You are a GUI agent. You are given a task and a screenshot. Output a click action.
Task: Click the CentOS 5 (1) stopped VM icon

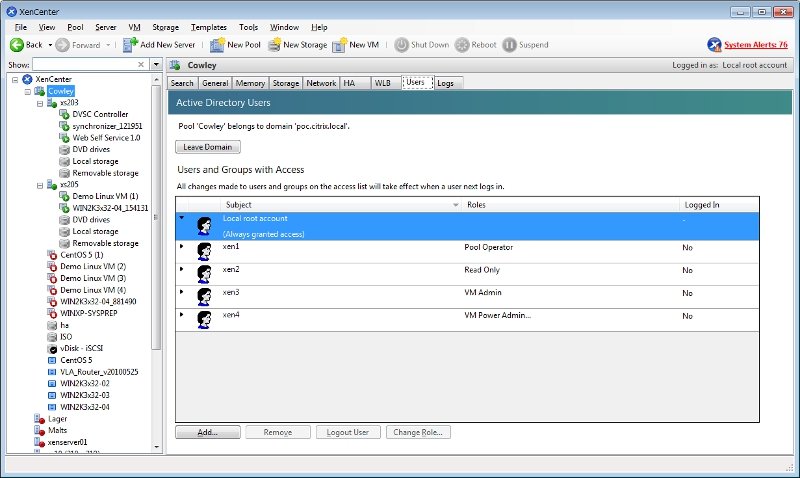click(x=52, y=255)
